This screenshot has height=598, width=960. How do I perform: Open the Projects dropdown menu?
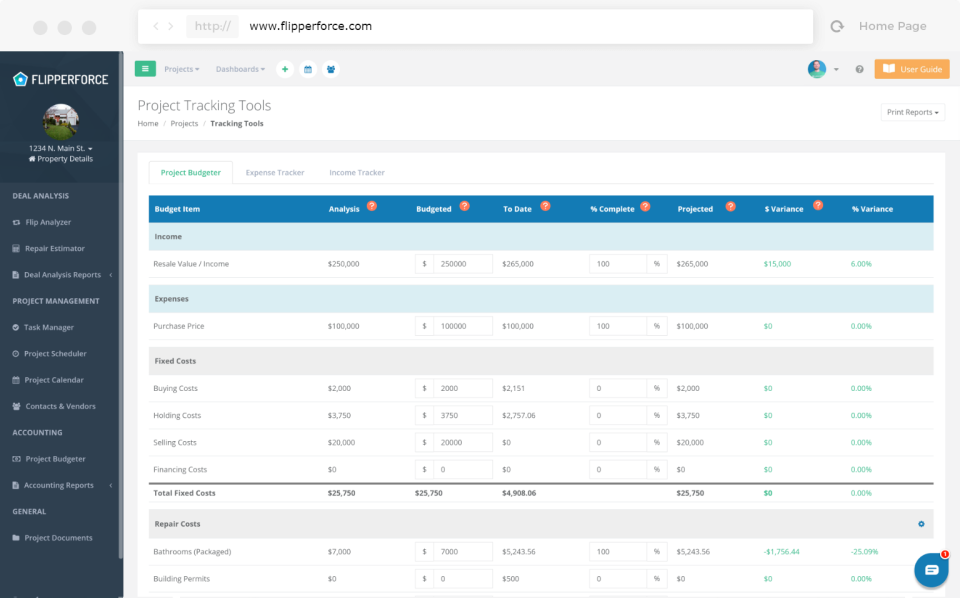click(x=181, y=69)
